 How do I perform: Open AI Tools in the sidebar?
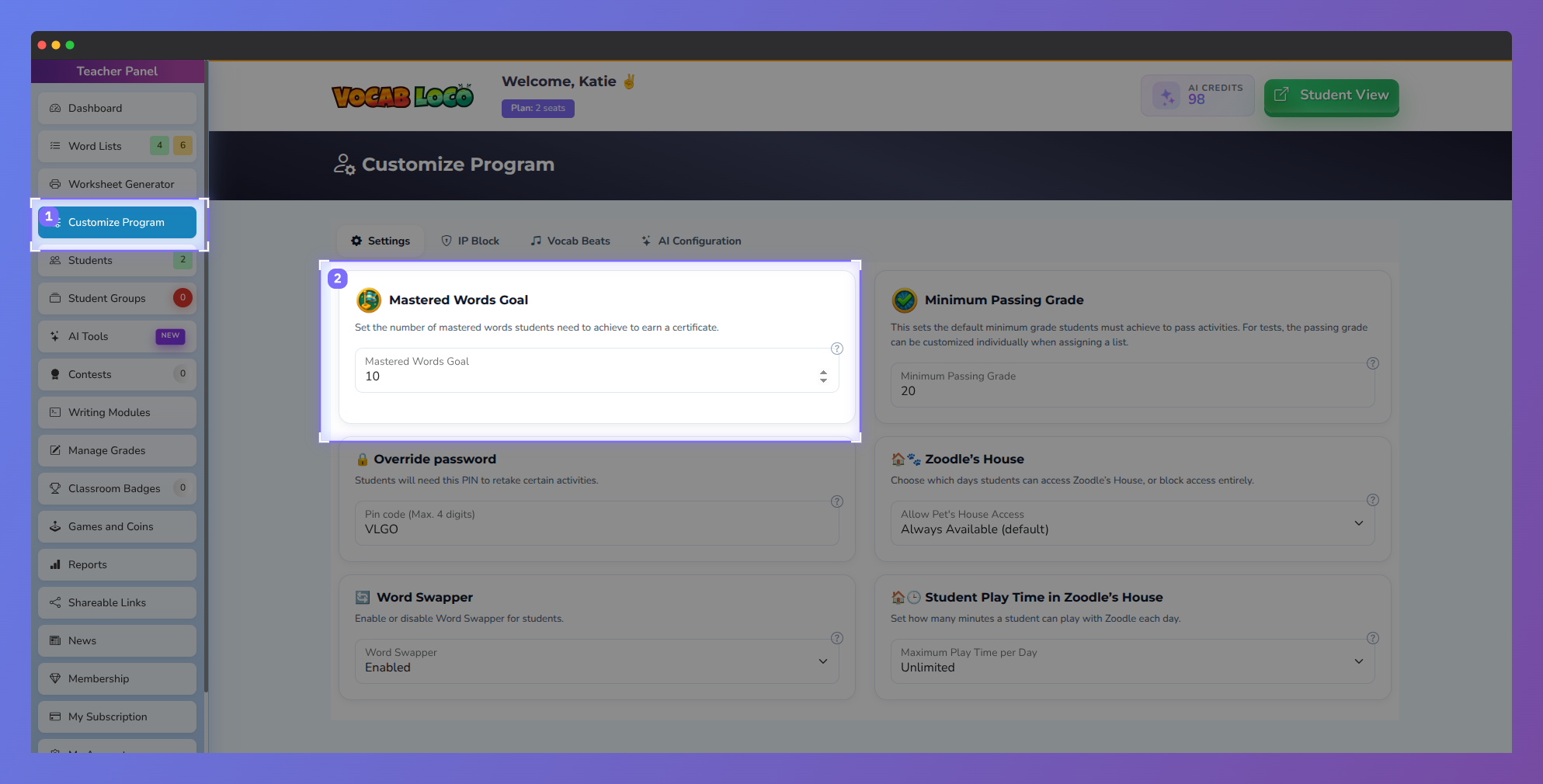pos(117,336)
